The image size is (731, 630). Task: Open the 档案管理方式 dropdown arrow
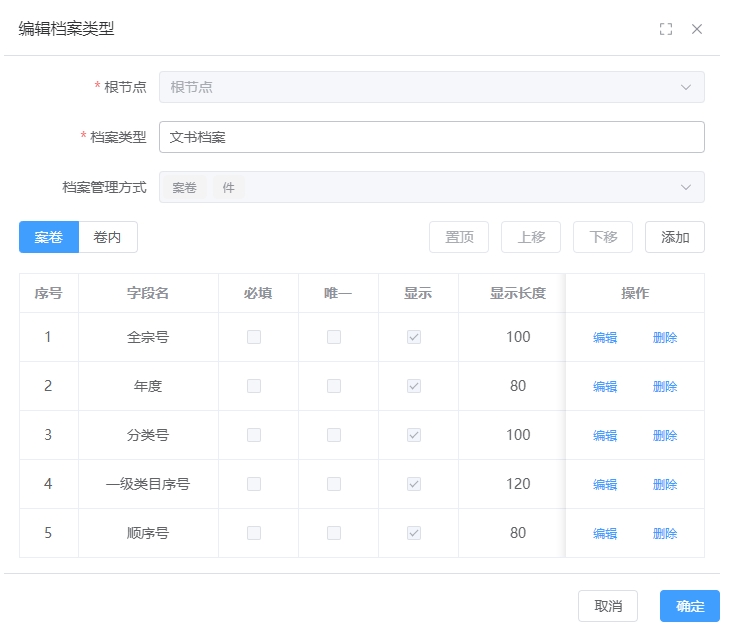[686, 187]
